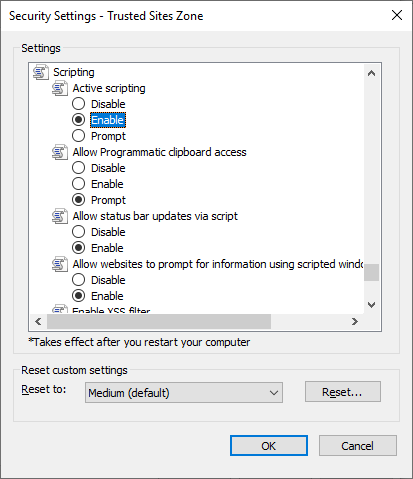Click the settings list scroll down arrow
Image resolution: width=413 pixels, height=479 pixels.
(371, 305)
